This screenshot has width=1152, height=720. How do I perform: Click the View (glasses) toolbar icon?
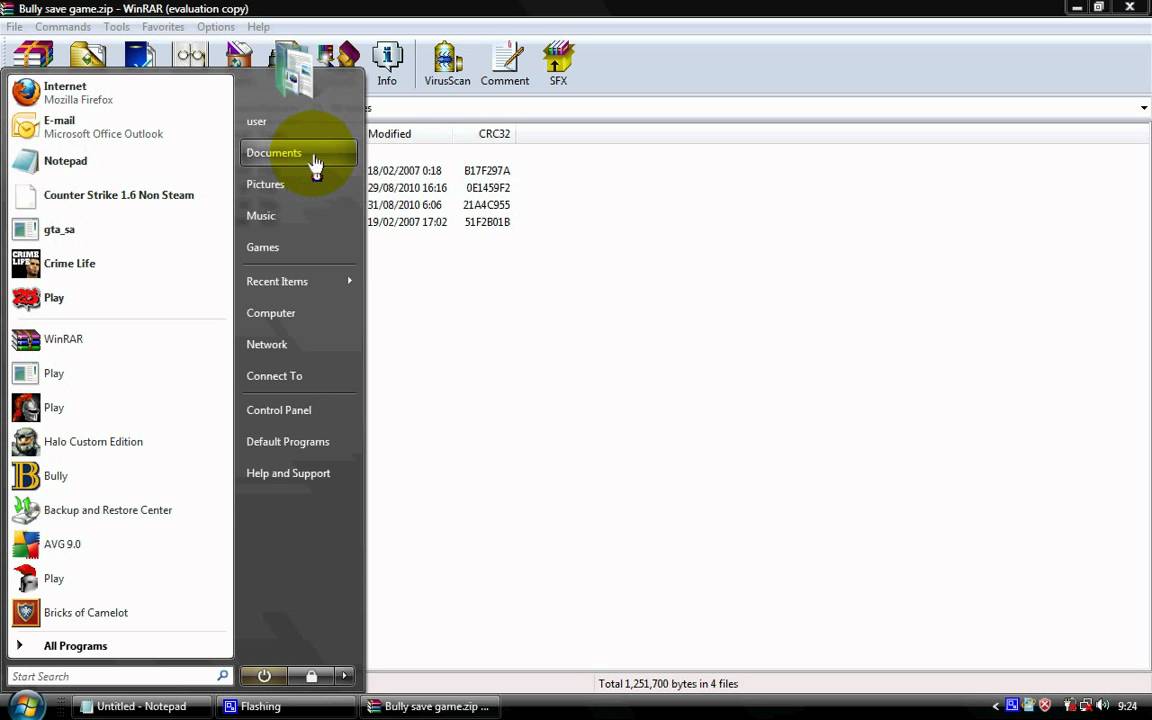(190, 55)
